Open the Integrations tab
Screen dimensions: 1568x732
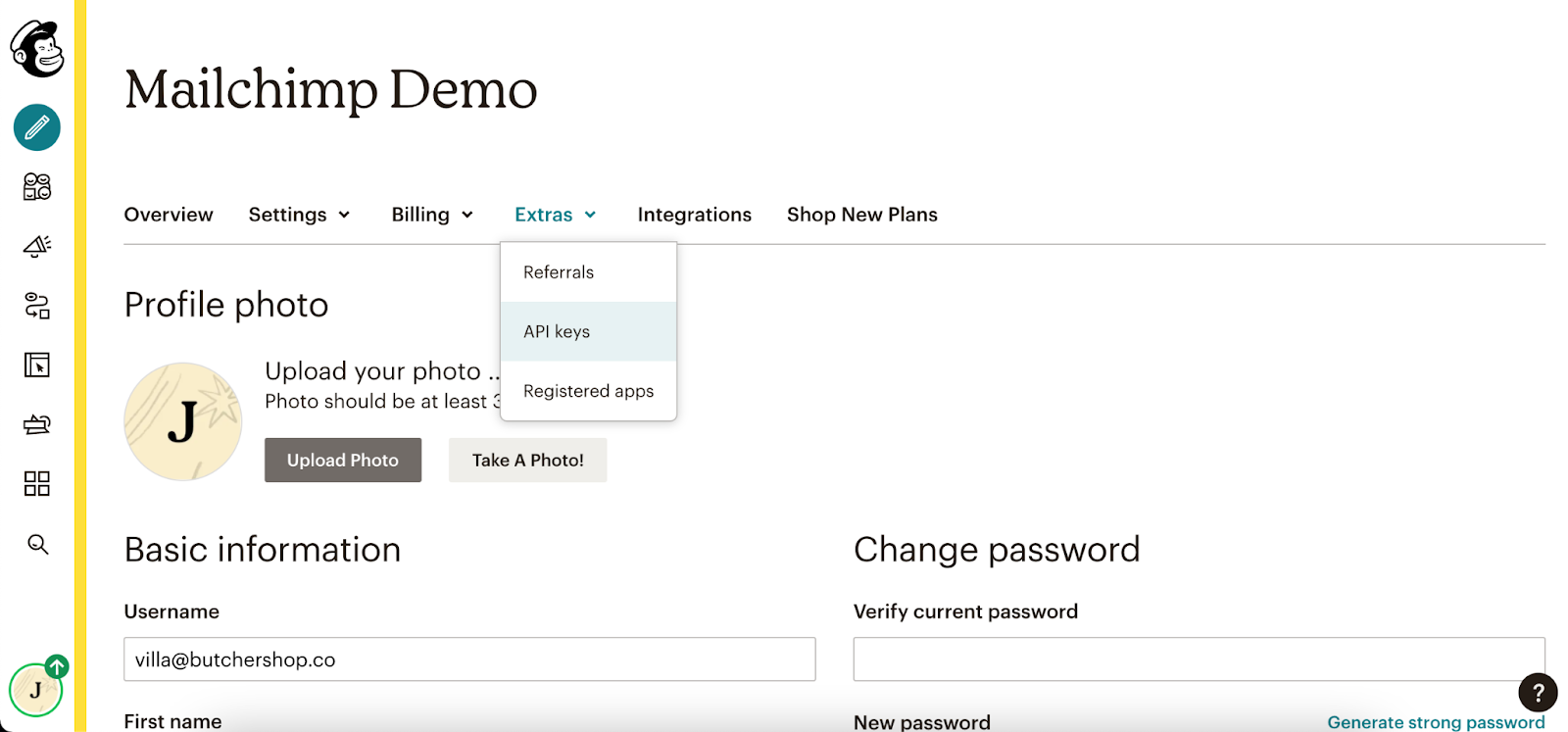[695, 215]
